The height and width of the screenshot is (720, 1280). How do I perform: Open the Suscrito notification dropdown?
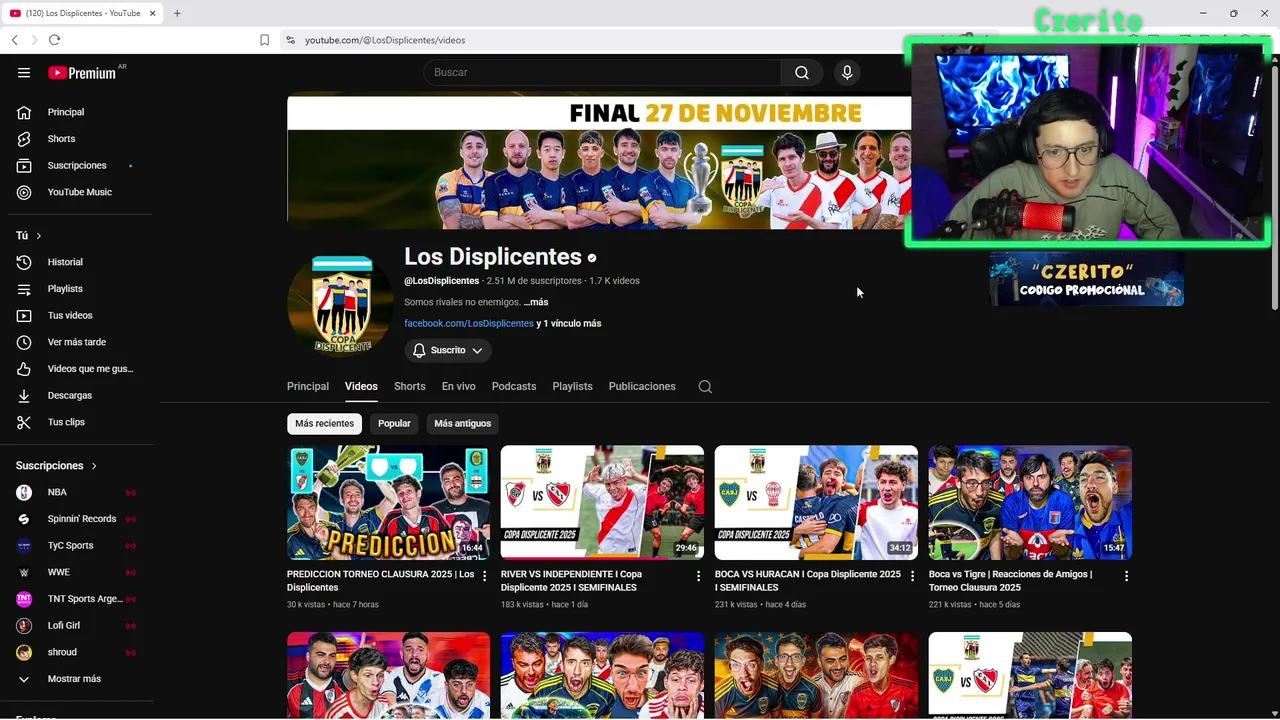point(448,350)
